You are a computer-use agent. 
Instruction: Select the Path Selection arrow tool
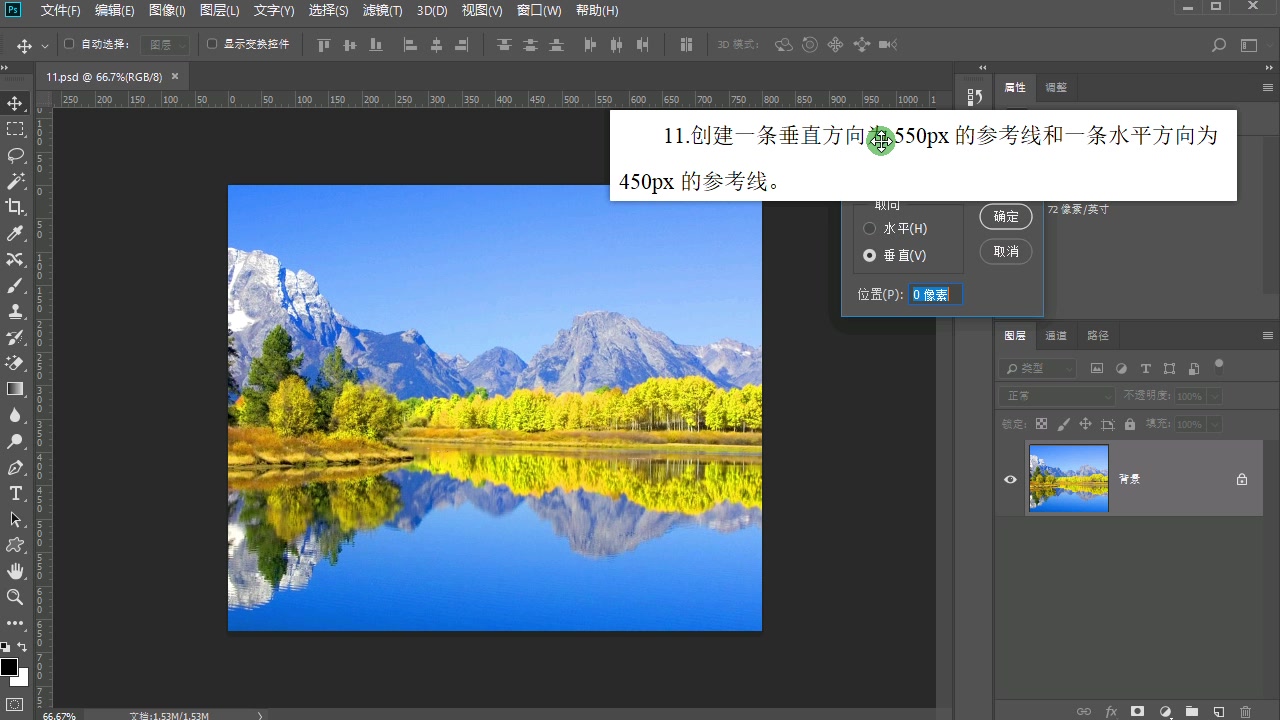click(15, 519)
